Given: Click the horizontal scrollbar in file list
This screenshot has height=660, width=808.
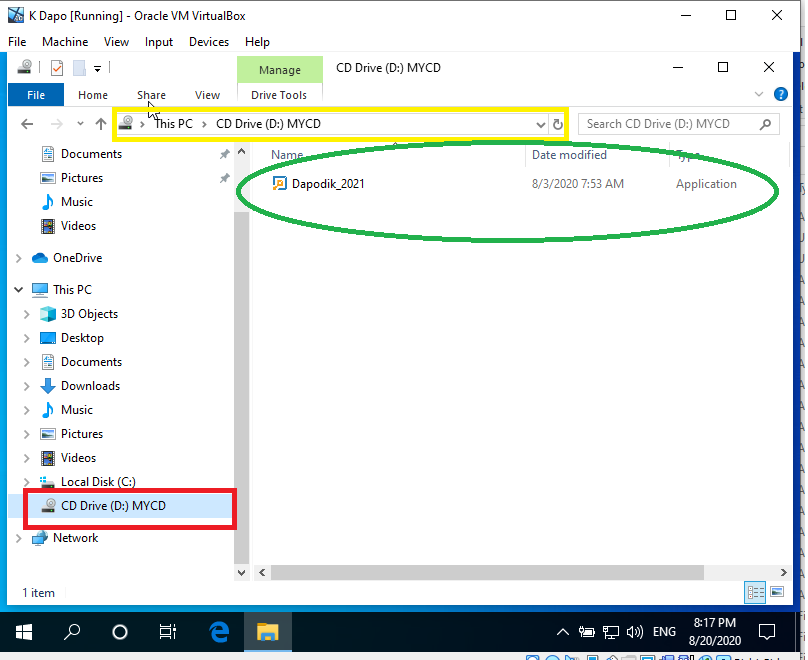Looking at the screenshot, I should (x=487, y=572).
